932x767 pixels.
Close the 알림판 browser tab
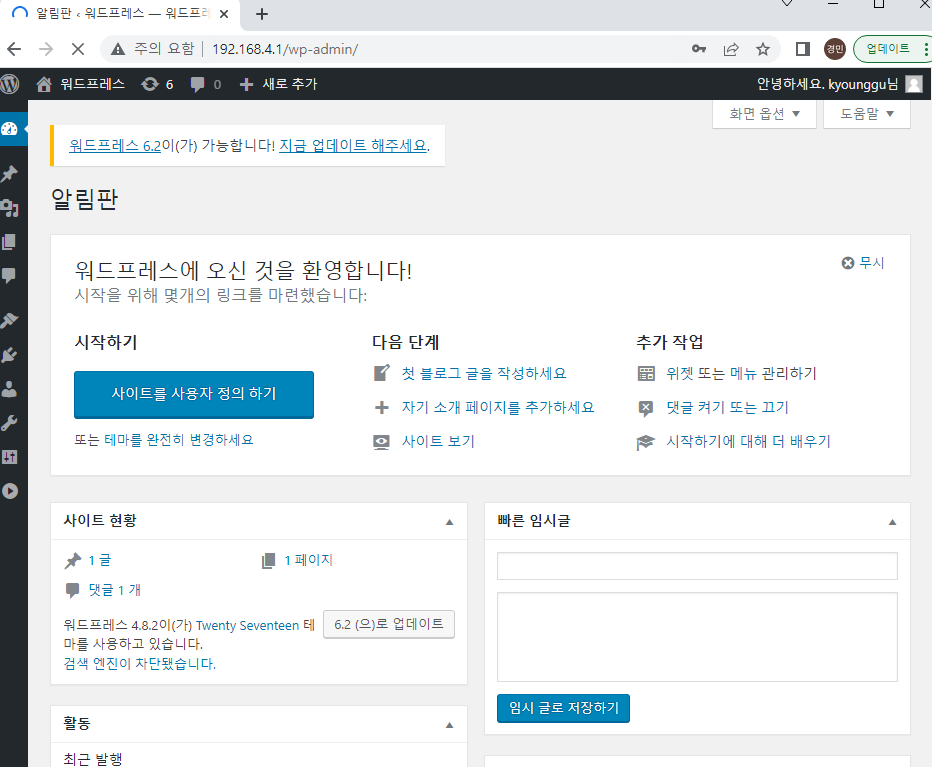click(224, 14)
